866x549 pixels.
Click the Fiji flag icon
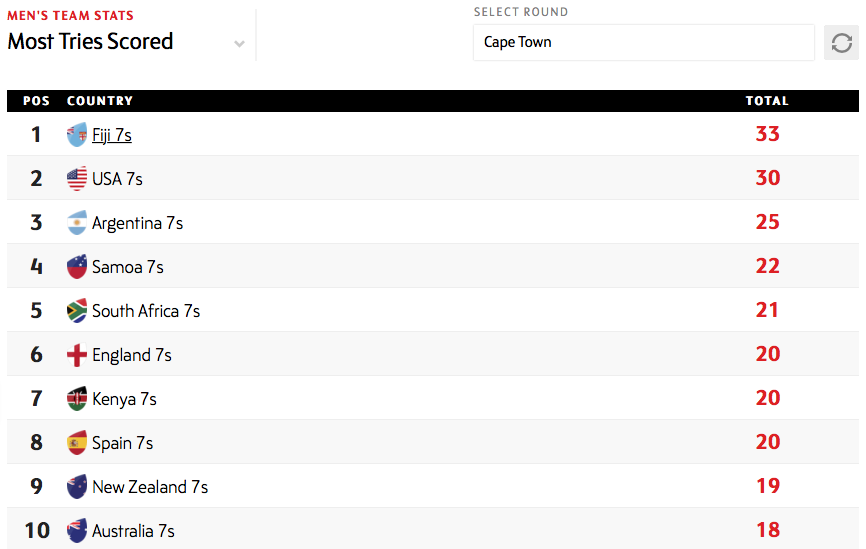coord(77,135)
